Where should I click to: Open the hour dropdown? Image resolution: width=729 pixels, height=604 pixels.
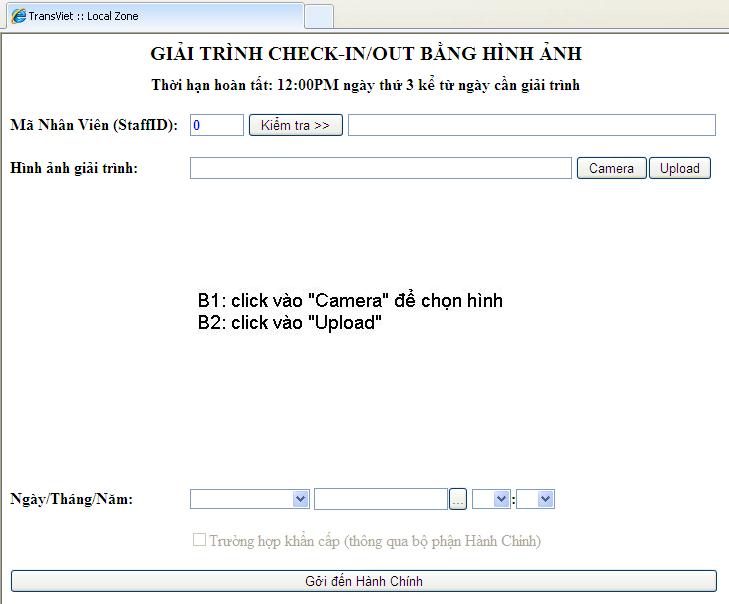click(x=491, y=499)
